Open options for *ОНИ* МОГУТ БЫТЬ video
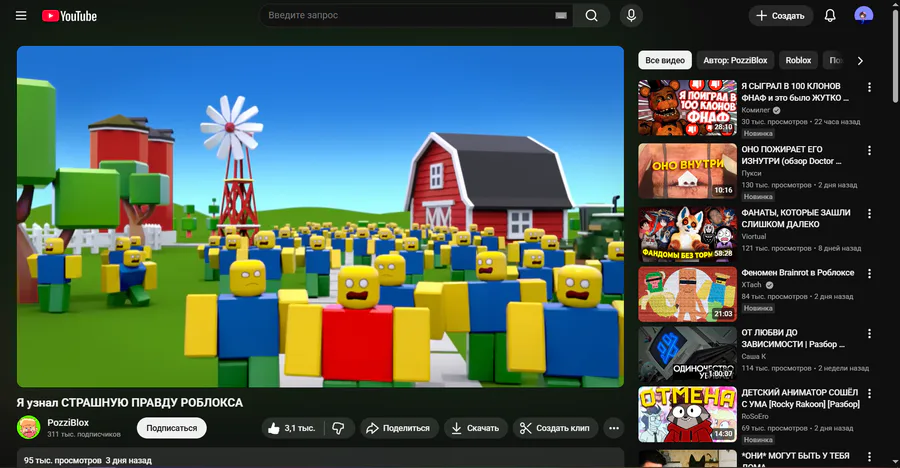900x468 pixels. pos(869,457)
